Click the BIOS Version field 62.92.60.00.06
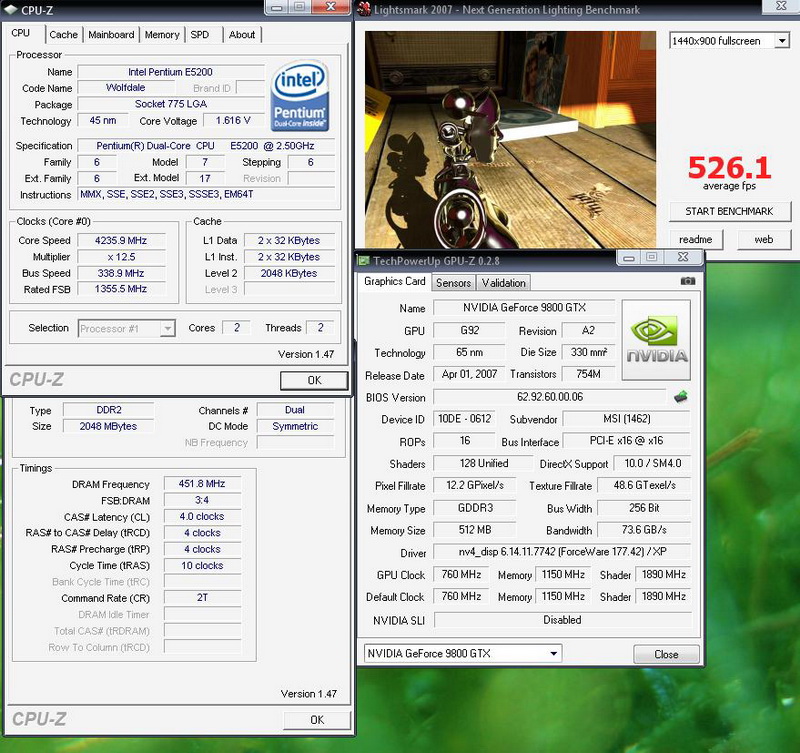This screenshot has height=753, width=800. coord(550,397)
